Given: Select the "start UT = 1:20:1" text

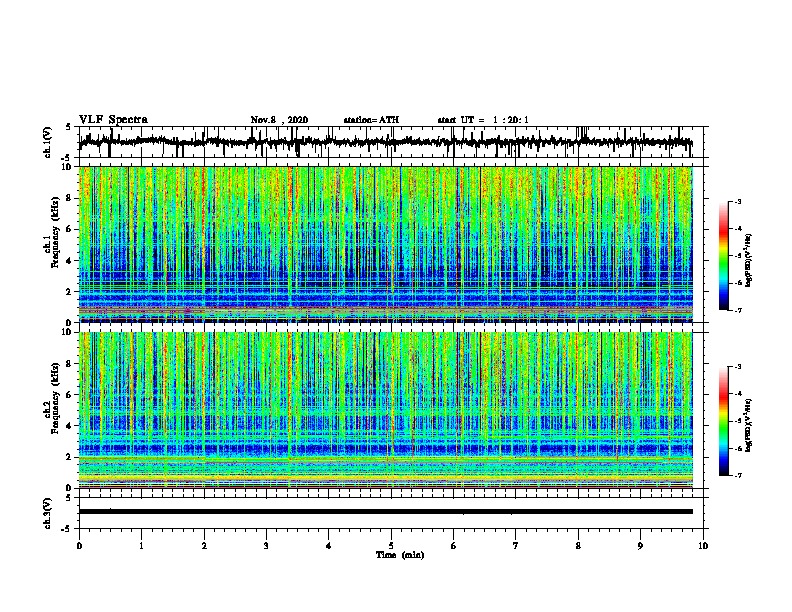Looking at the screenshot, I should (x=482, y=120).
